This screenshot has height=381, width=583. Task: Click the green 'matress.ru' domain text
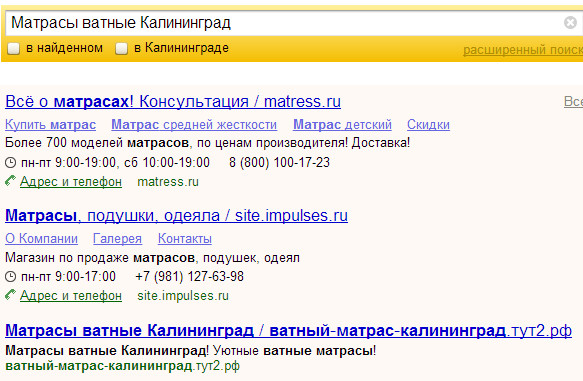pos(168,182)
